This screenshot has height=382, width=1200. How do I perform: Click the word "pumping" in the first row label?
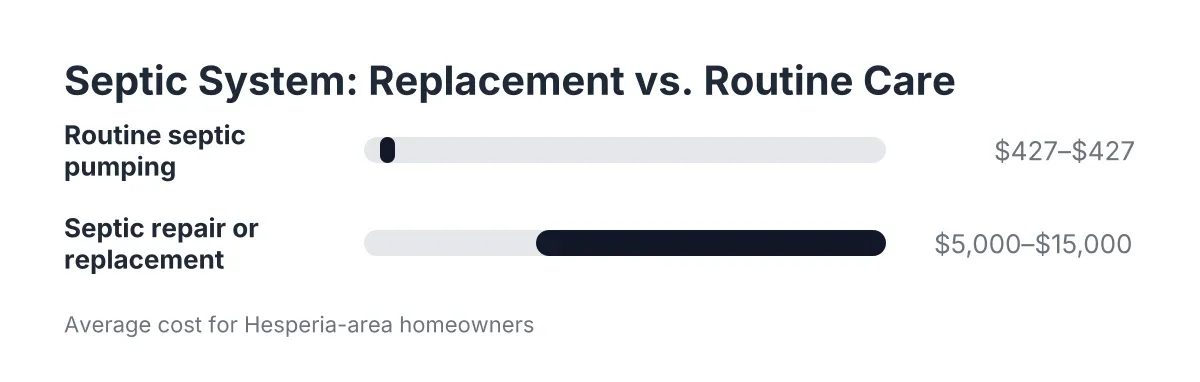point(120,167)
